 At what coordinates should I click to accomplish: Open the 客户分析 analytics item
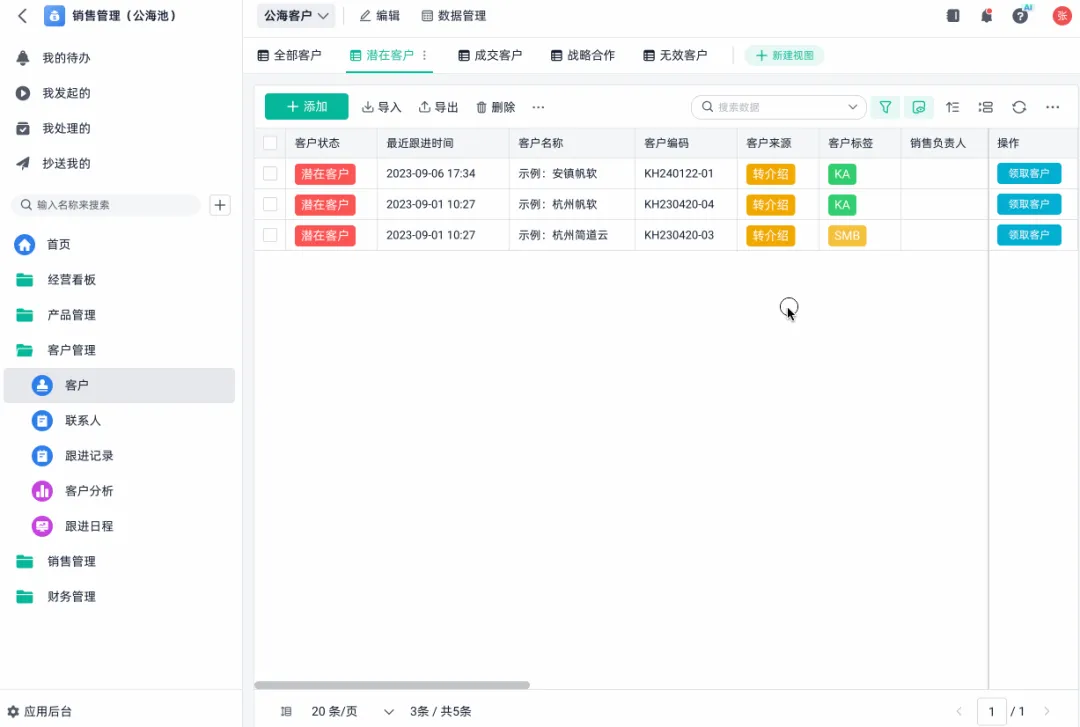pos(90,491)
